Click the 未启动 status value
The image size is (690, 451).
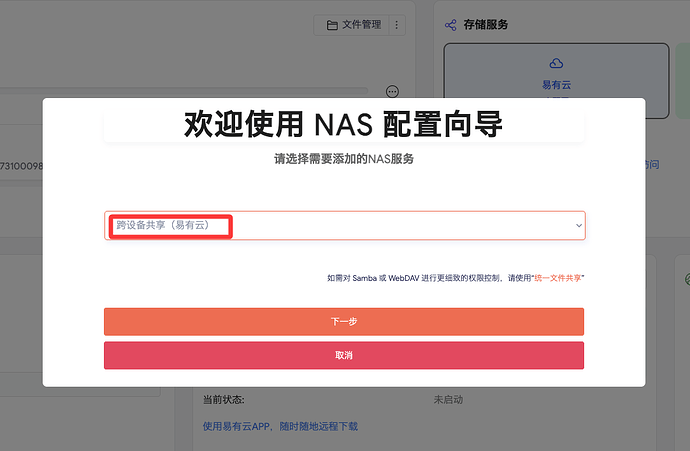(448, 399)
